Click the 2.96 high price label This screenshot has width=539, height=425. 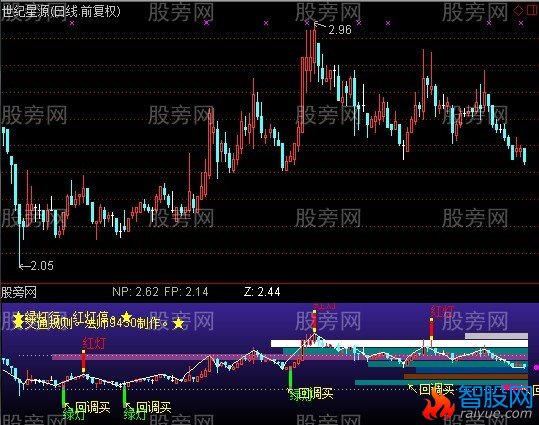pyautogui.click(x=340, y=30)
